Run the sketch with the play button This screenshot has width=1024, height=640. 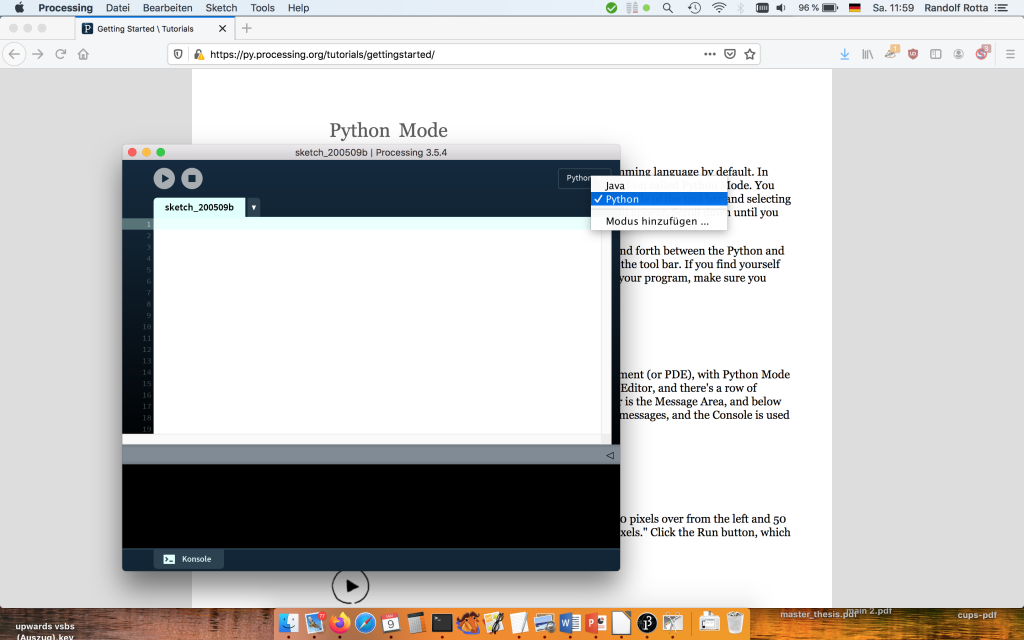pyautogui.click(x=163, y=178)
